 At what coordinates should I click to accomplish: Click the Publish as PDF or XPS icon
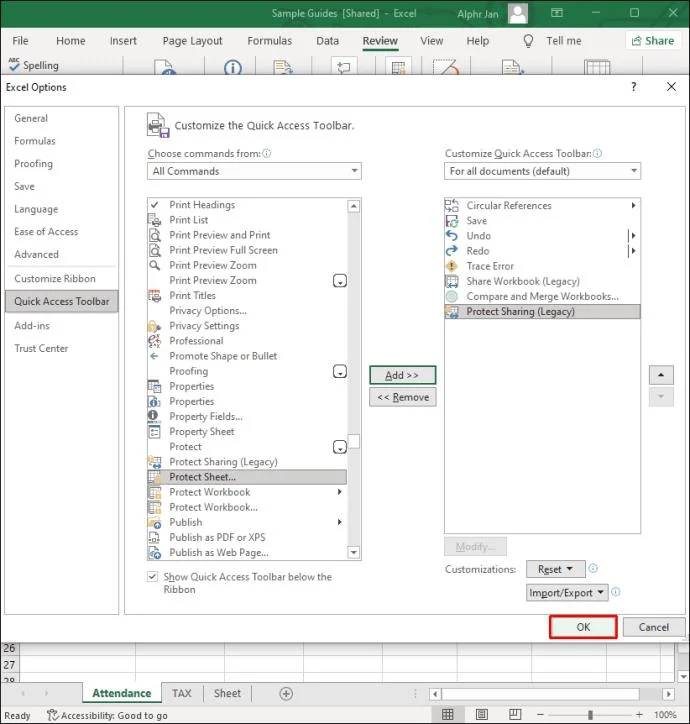click(x=154, y=537)
